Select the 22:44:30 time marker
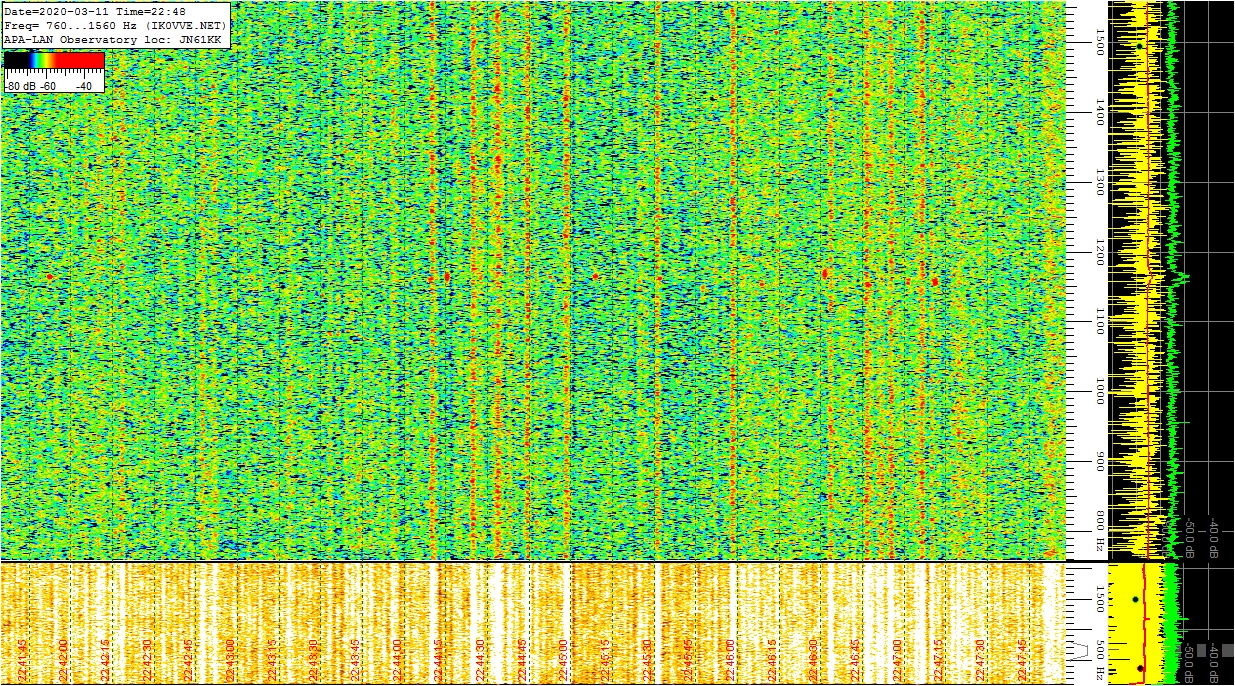 (x=480, y=660)
